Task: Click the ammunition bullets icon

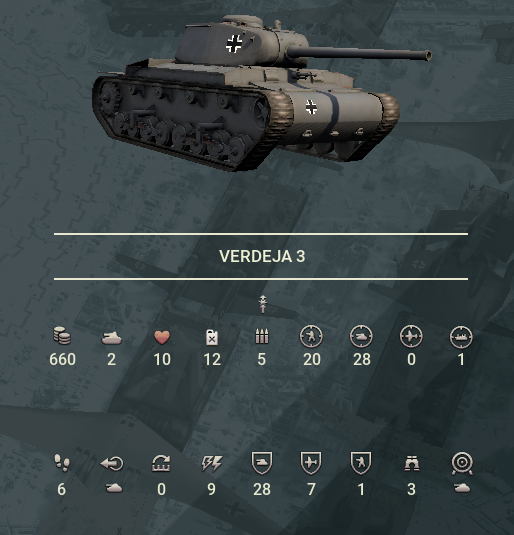Action: [x=262, y=336]
